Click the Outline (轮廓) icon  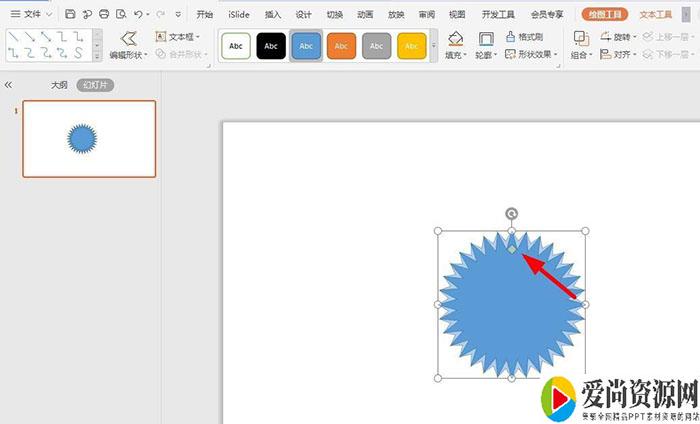point(486,39)
